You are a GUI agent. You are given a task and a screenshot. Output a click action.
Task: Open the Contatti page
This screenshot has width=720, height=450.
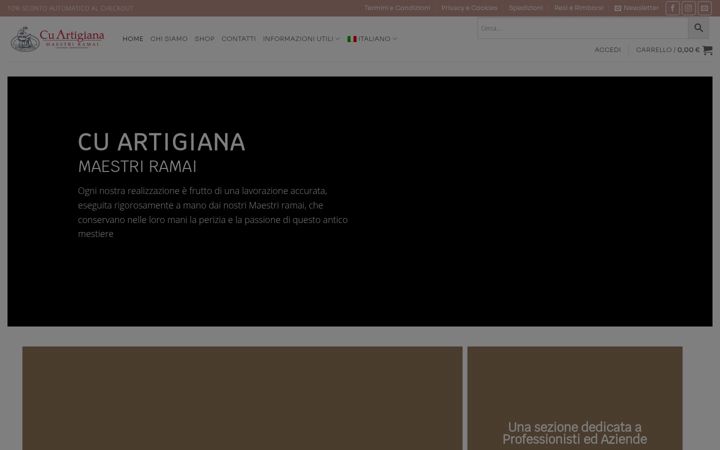coord(238,39)
